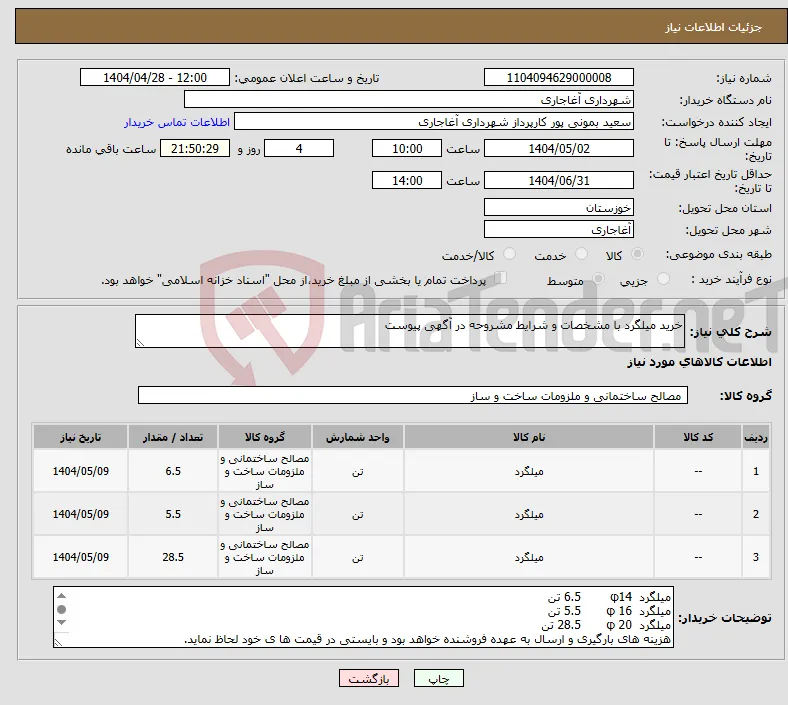
Task: Click the buyer name field شهرداری آغاجاری
Action: tap(409, 99)
